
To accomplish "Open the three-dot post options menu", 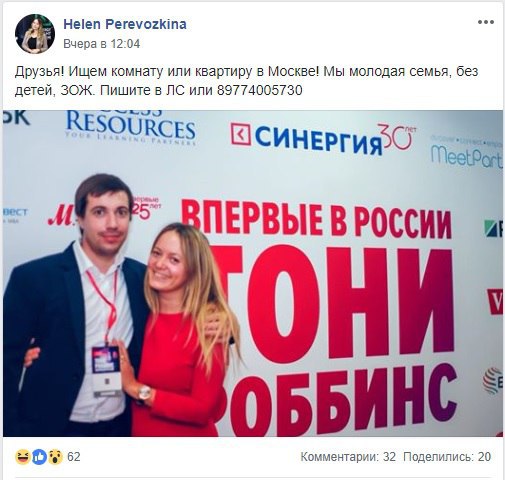I will pos(486,22).
